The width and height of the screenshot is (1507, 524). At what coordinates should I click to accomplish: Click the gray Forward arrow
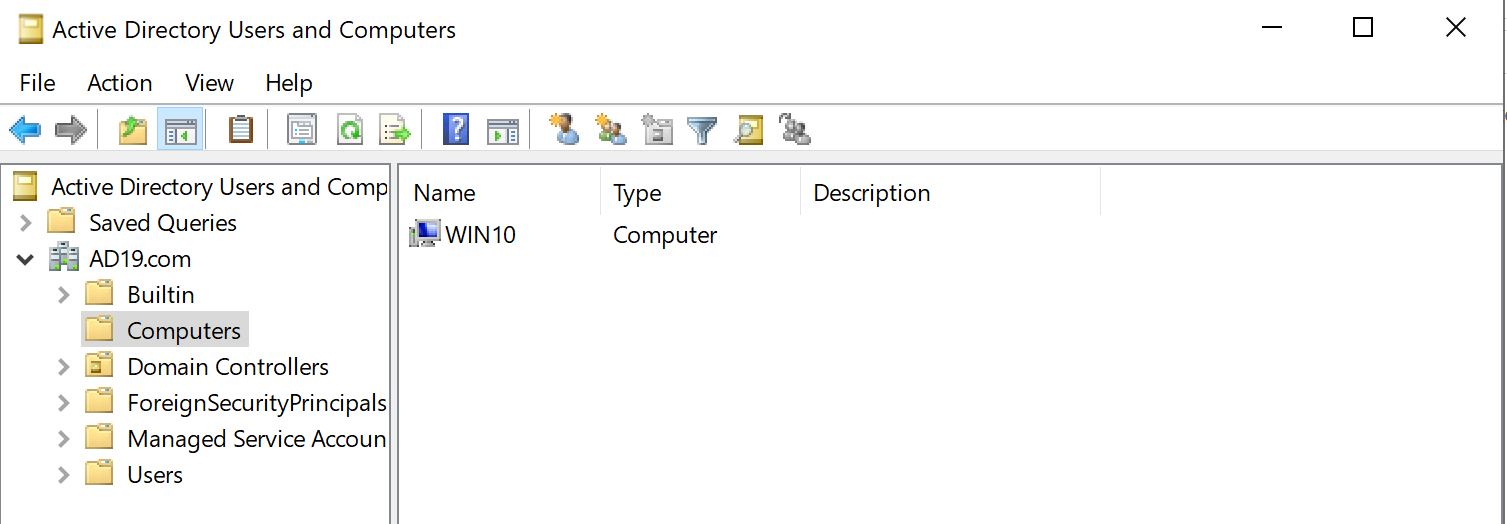[71, 129]
